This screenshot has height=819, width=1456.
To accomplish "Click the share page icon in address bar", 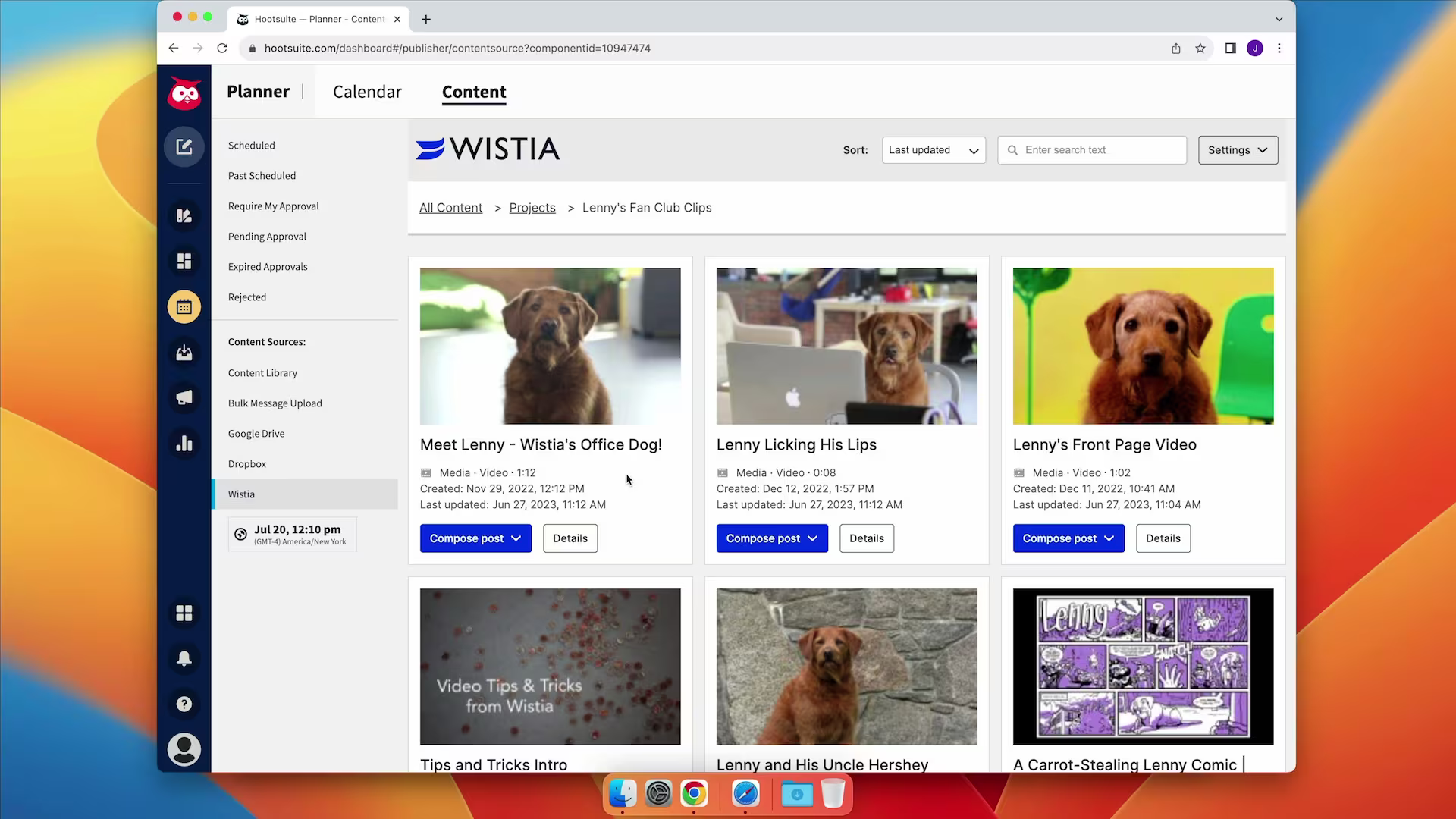I will (1176, 48).
